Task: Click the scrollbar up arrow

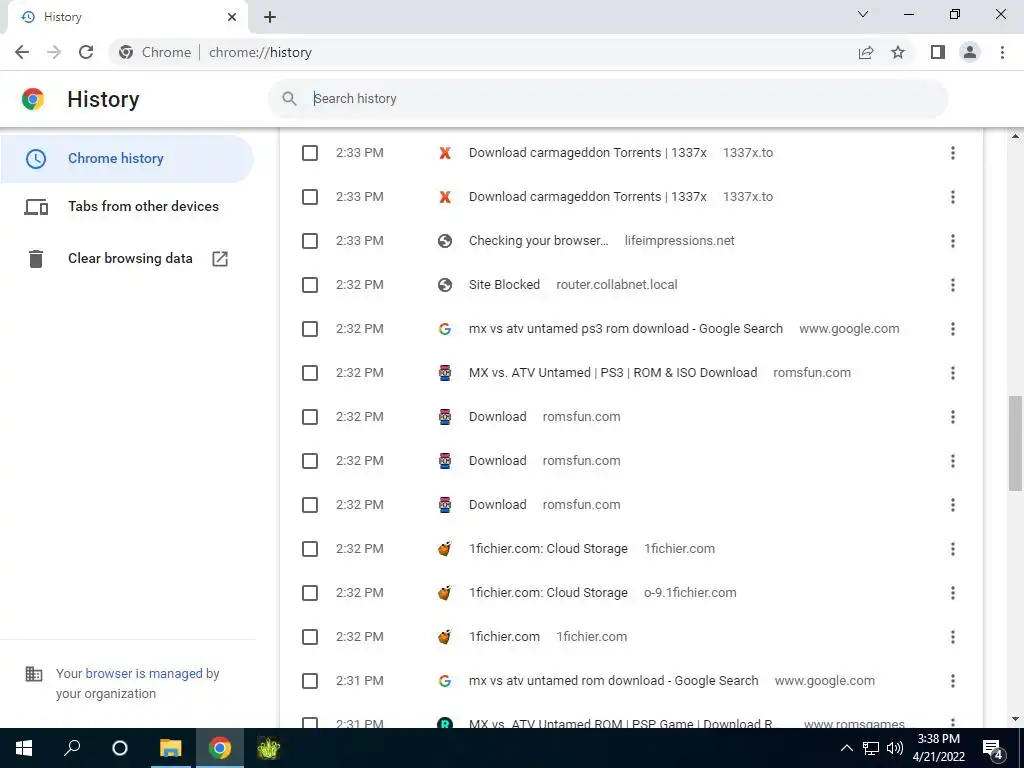Action: [1015, 136]
